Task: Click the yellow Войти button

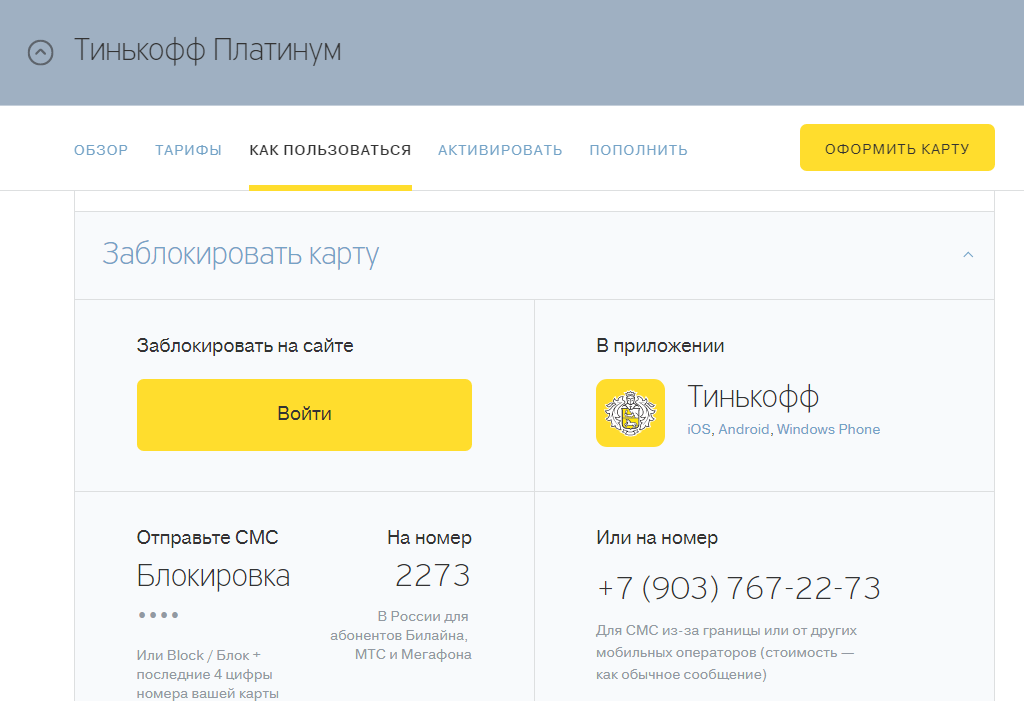Action: (x=304, y=415)
